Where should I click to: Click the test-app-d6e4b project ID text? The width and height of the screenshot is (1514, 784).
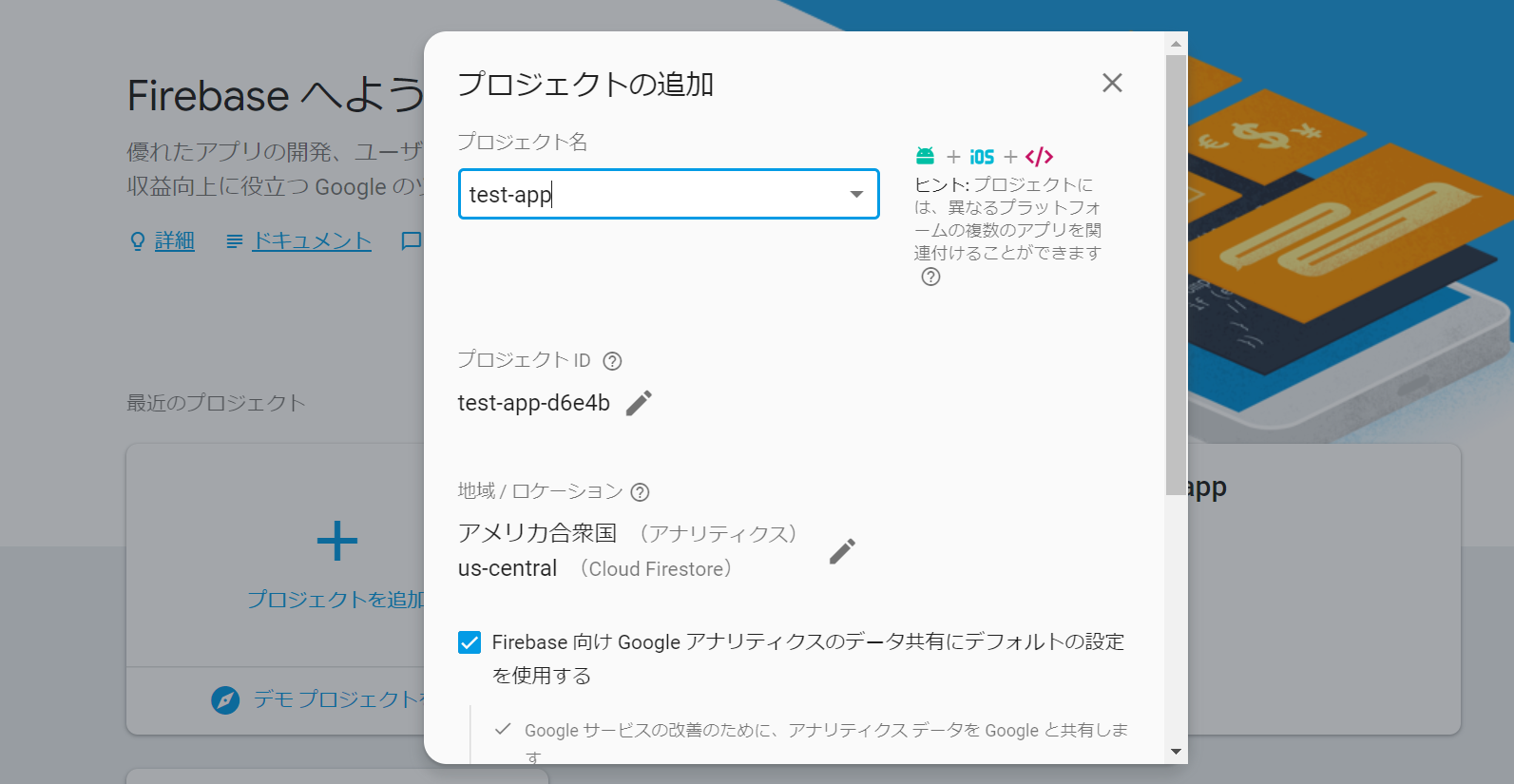pos(534,403)
